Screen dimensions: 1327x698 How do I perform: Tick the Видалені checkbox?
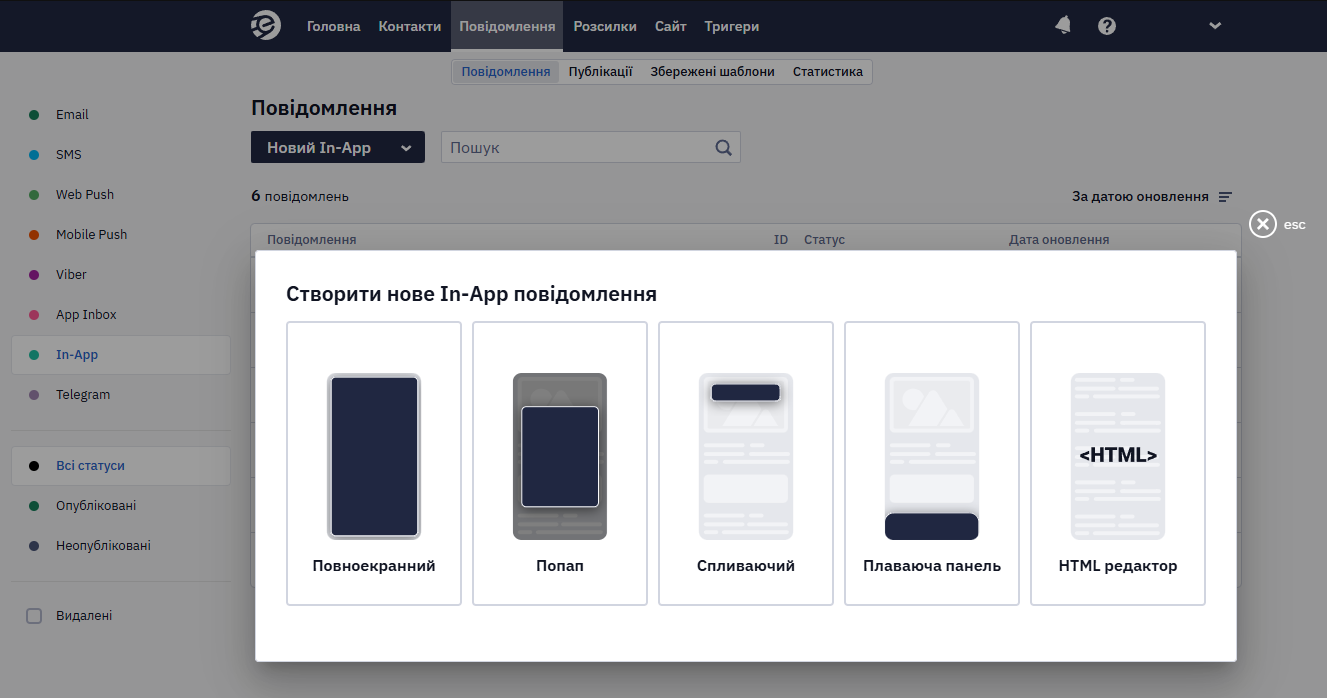point(34,616)
